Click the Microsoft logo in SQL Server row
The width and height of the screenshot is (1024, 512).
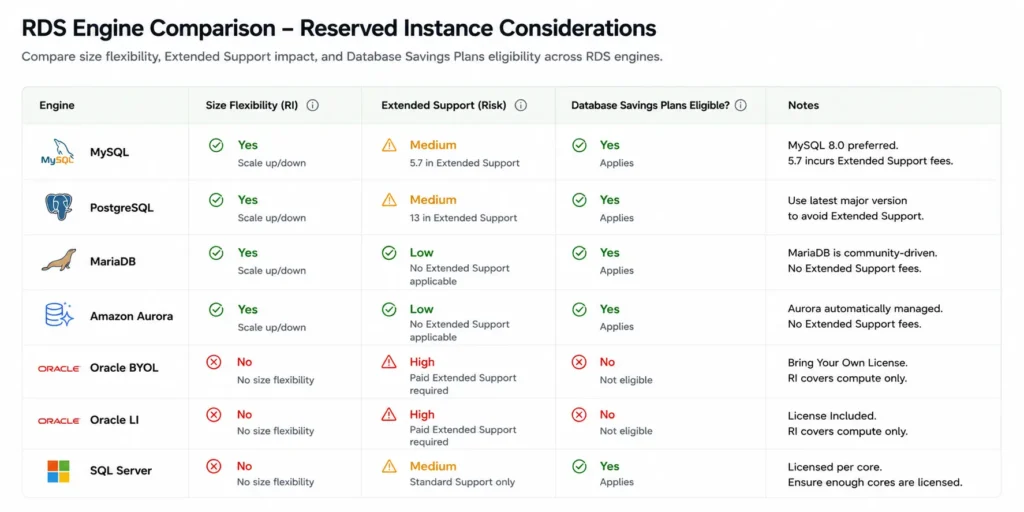point(58,471)
